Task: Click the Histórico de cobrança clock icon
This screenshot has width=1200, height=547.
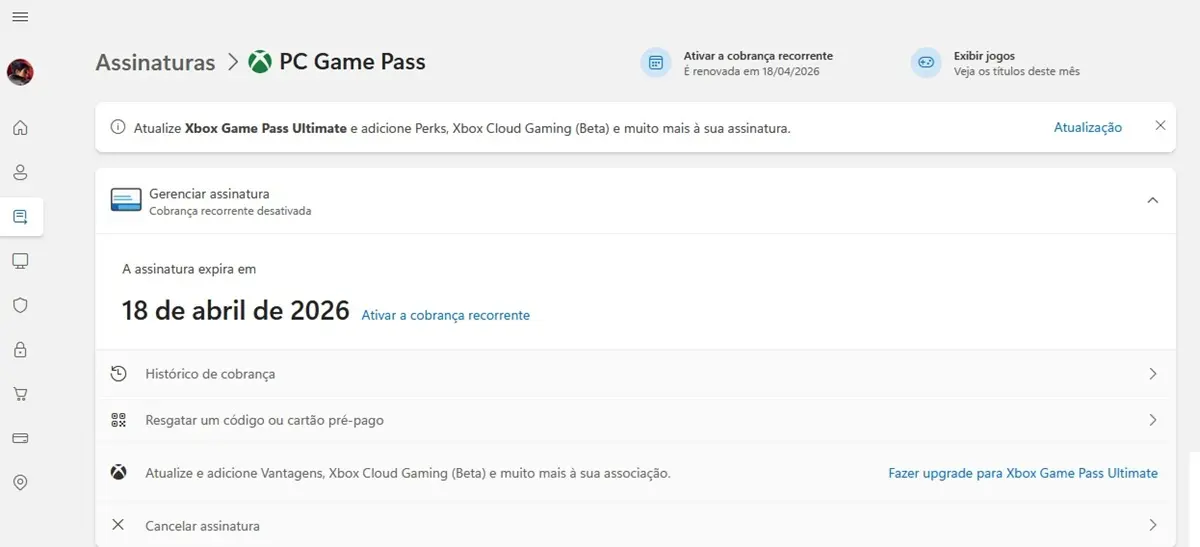Action: coord(118,373)
